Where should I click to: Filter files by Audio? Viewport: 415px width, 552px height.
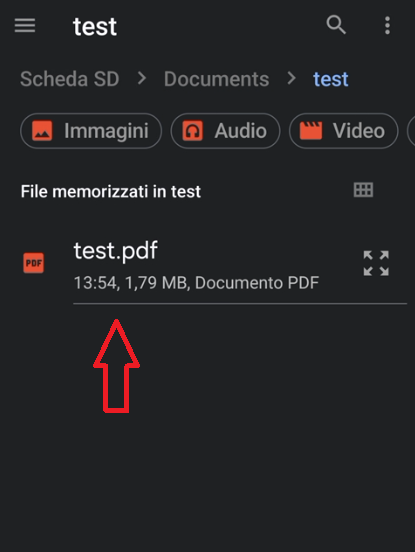click(225, 131)
